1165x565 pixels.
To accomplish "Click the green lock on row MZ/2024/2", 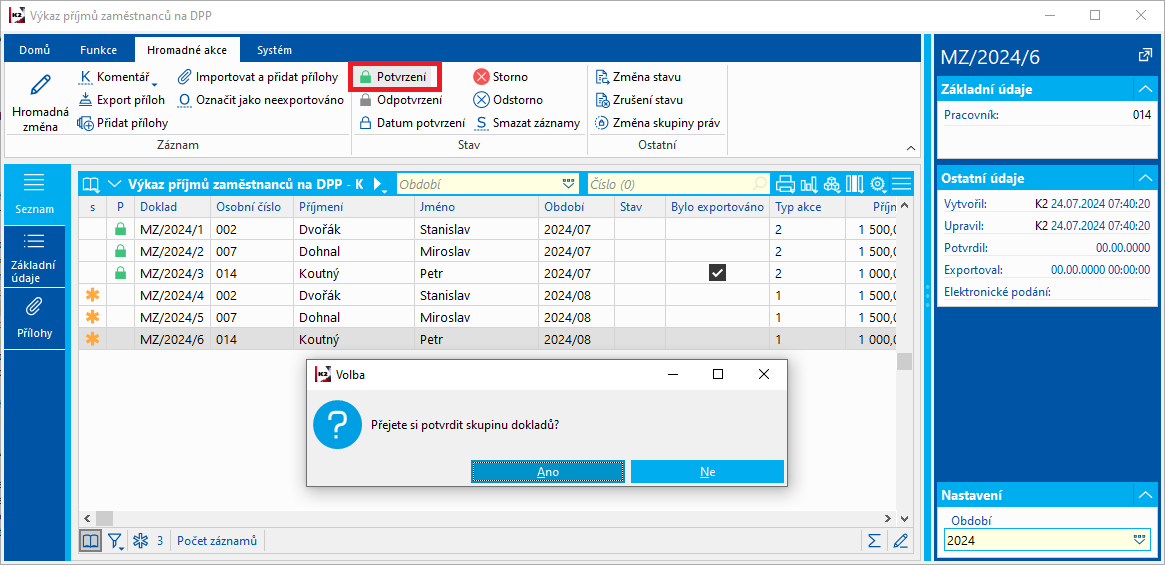I will pyautogui.click(x=121, y=251).
